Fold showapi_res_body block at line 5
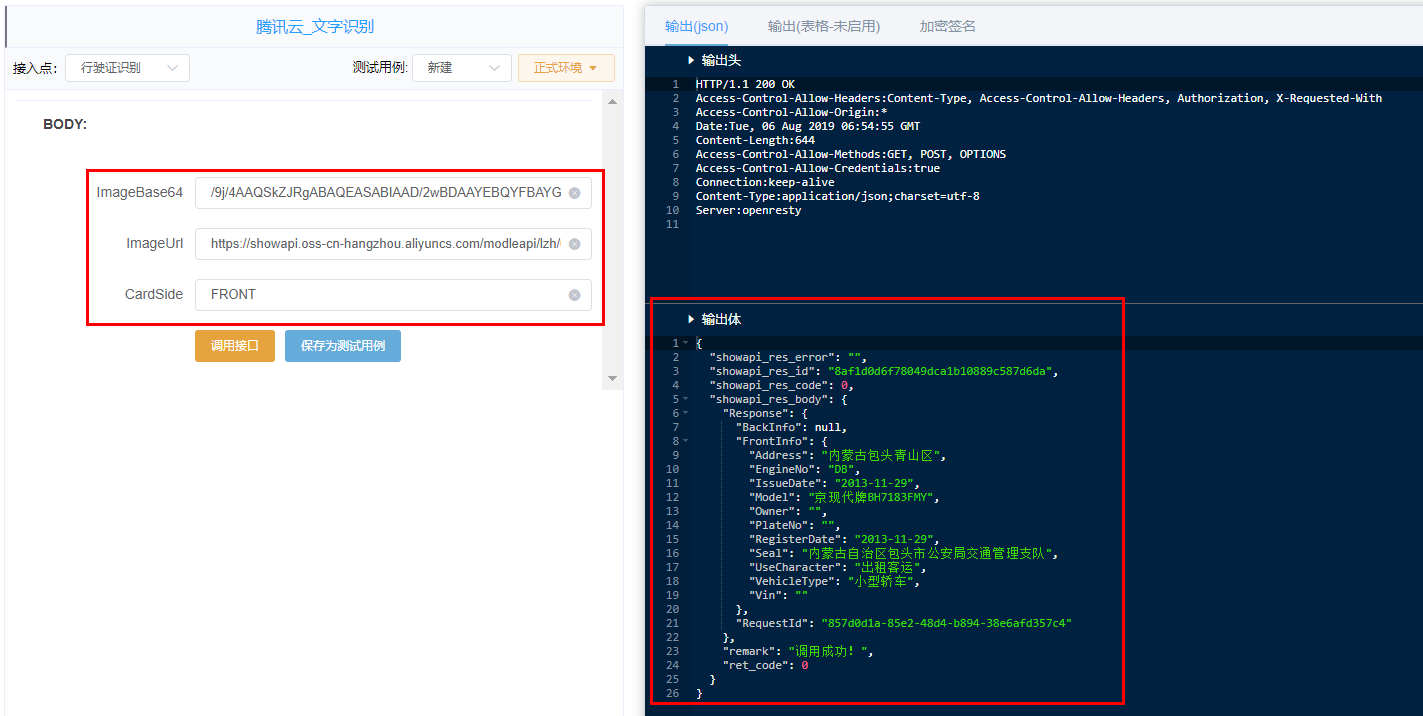This screenshot has width=1423, height=716. 685,399
